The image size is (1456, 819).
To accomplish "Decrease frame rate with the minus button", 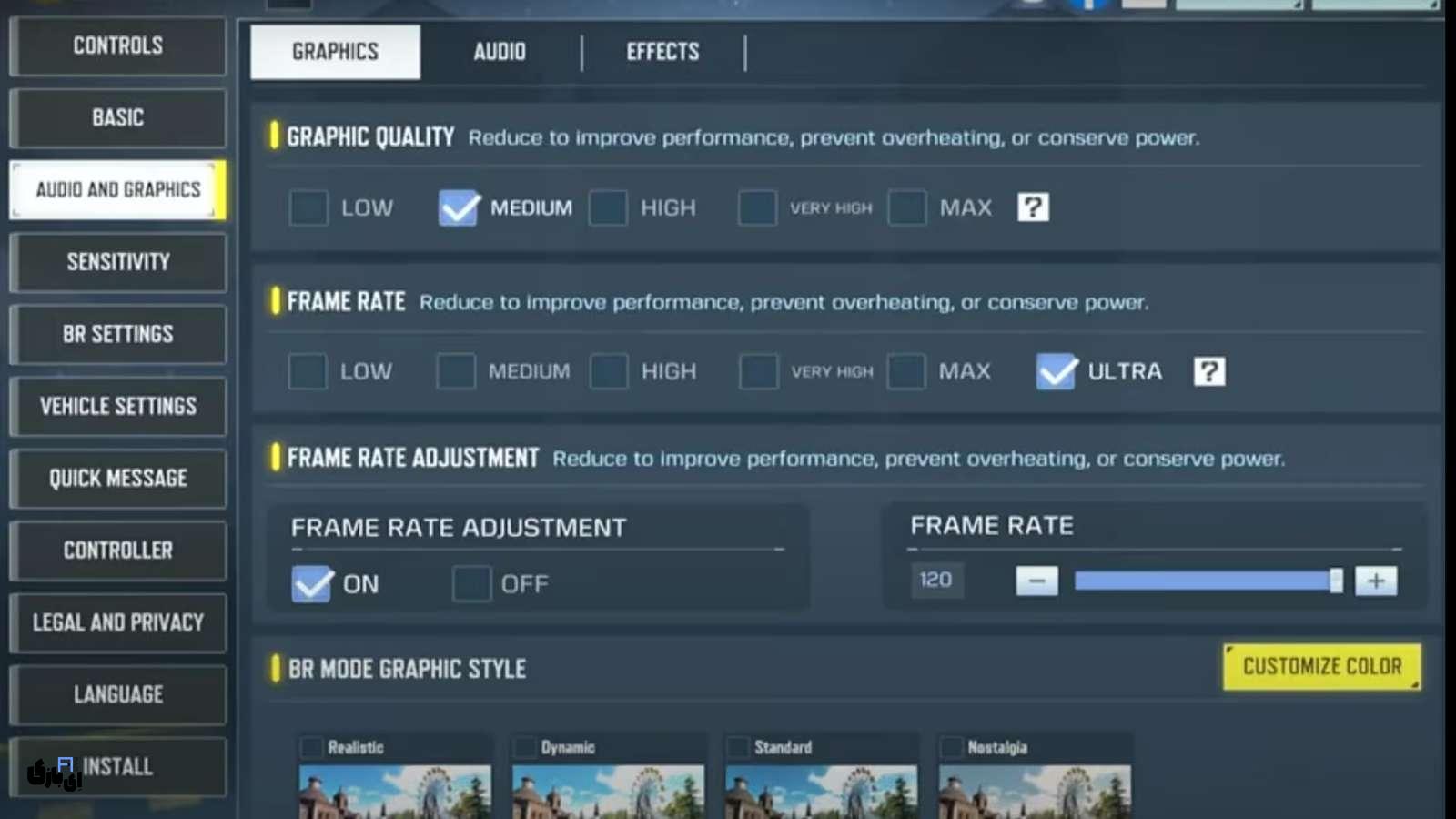I will [x=1036, y=581].
